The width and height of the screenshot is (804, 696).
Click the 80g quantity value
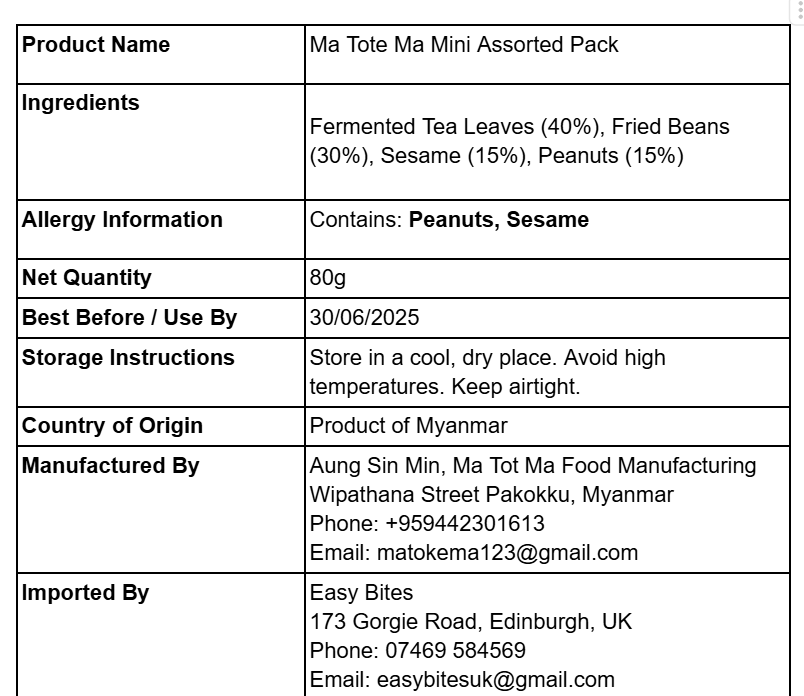point(328,278)
